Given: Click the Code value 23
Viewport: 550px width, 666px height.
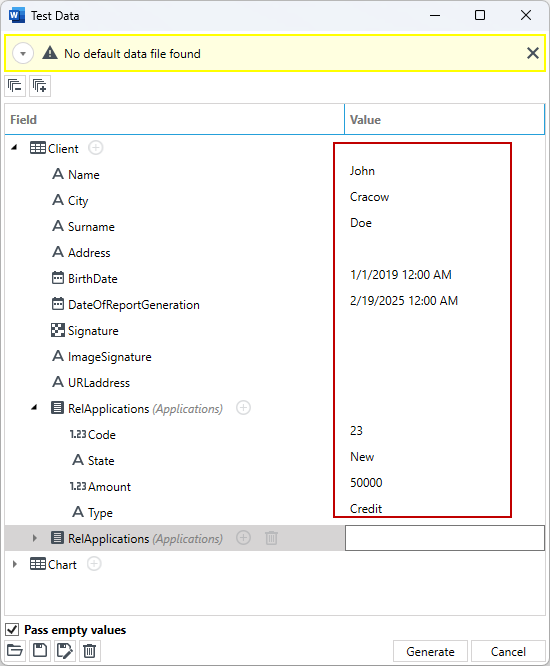Looking at the screenshot, I should click(356, 431).
